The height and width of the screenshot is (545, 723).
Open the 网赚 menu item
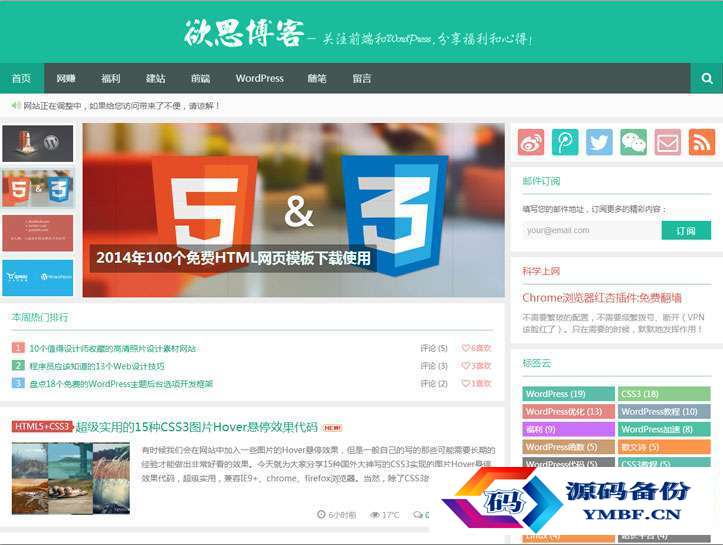coord(66,78)
